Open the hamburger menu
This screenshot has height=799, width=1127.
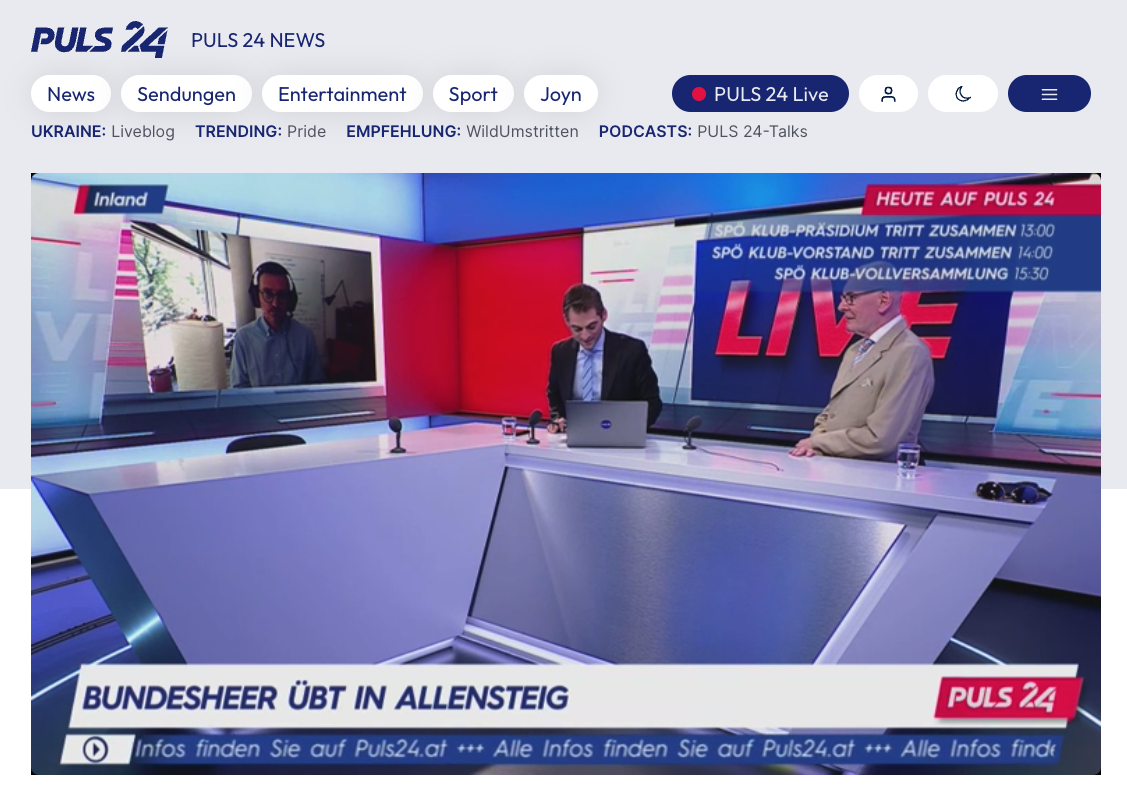1049,93
